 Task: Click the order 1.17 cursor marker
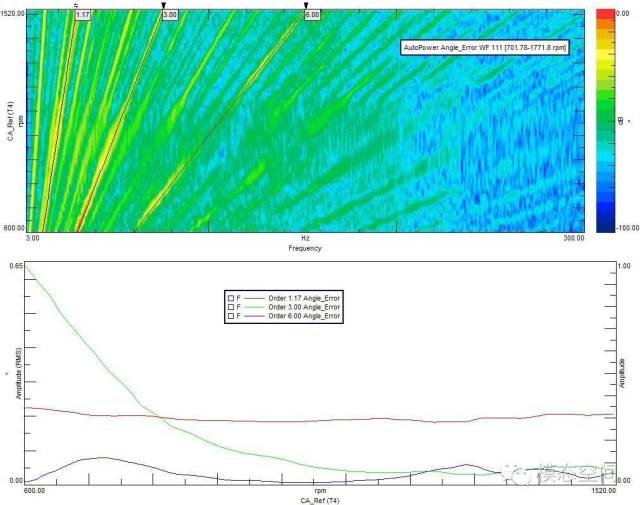click(82, 15)
